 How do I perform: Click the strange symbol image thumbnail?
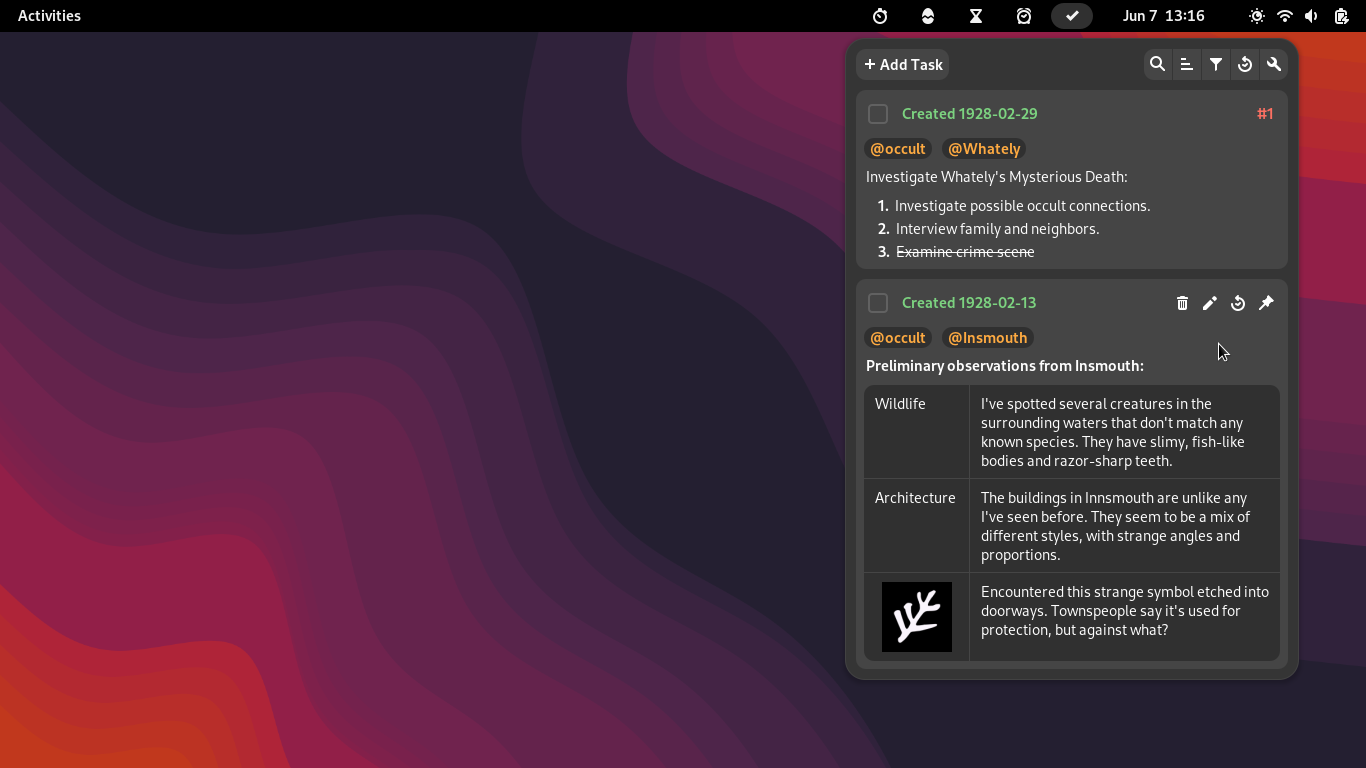click(x=917, y=617)
